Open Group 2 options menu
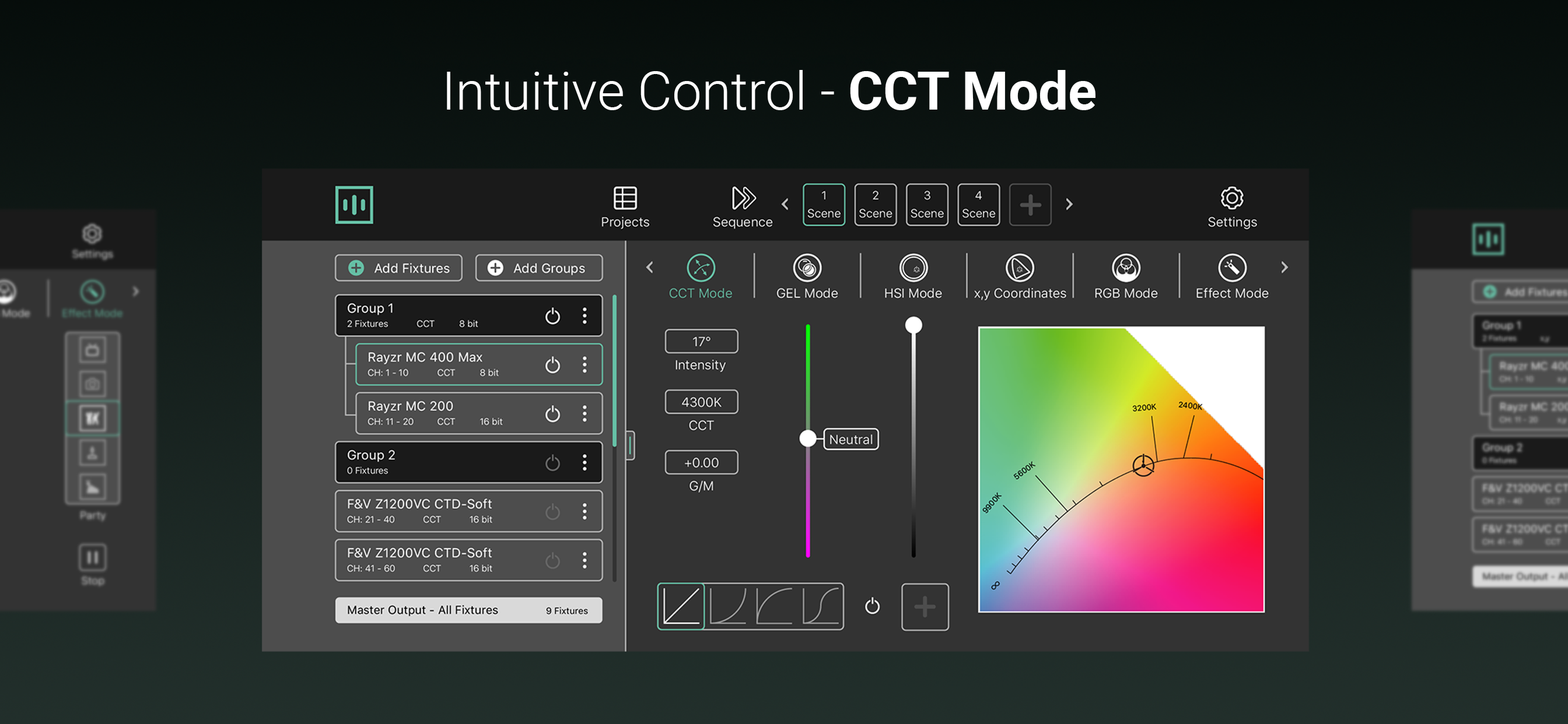Screen dimensions: 1568x724 coord(584,462)
